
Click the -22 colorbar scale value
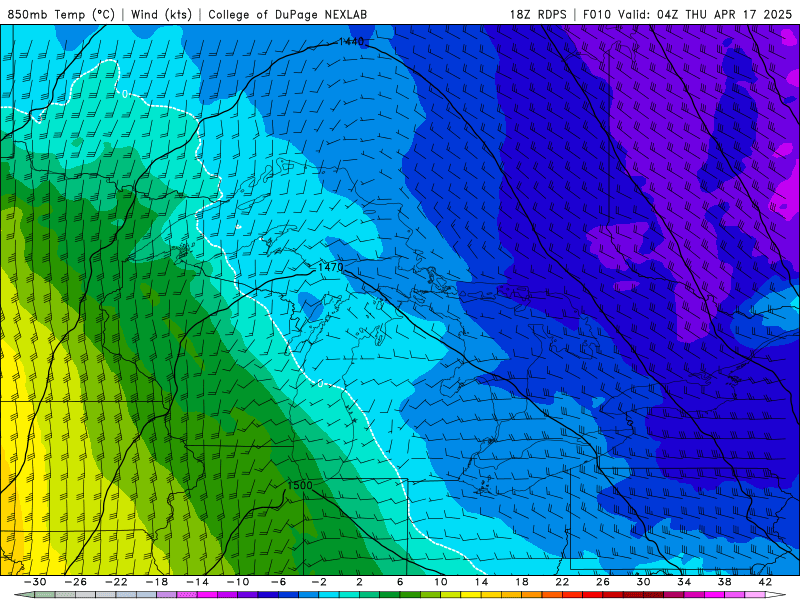pyautogui.click(x=116, y=582)
